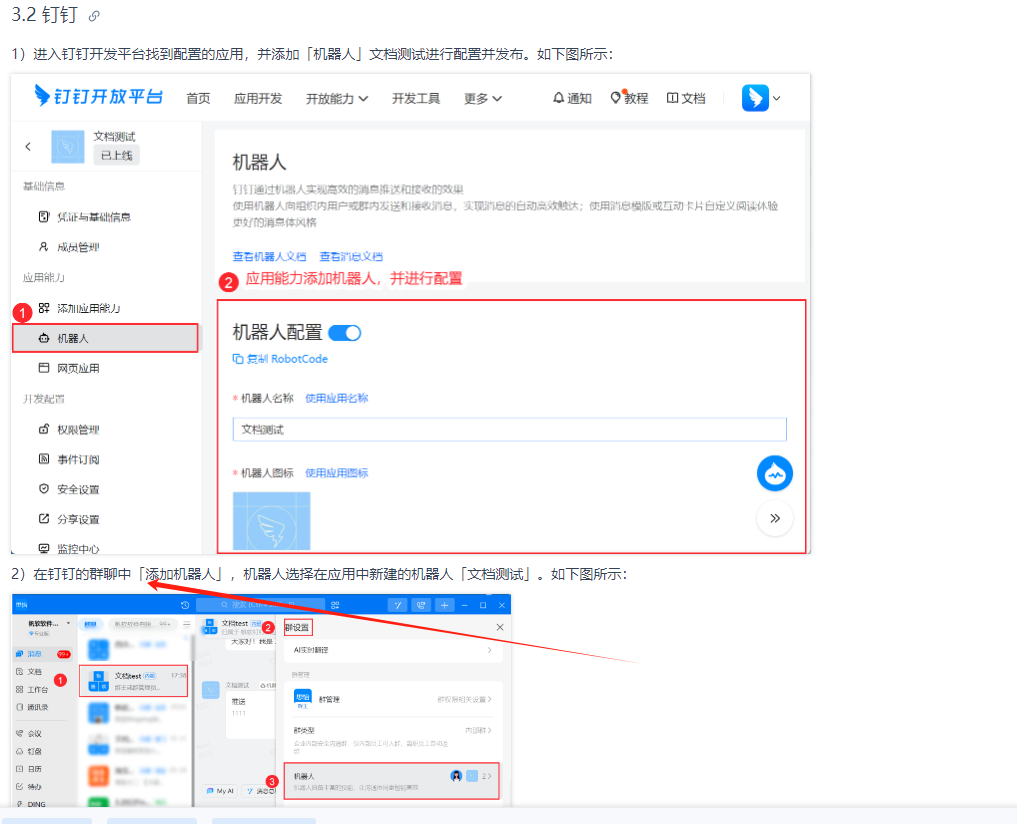
Task: Select 机器人 in the sidebar
Action: 105,338
